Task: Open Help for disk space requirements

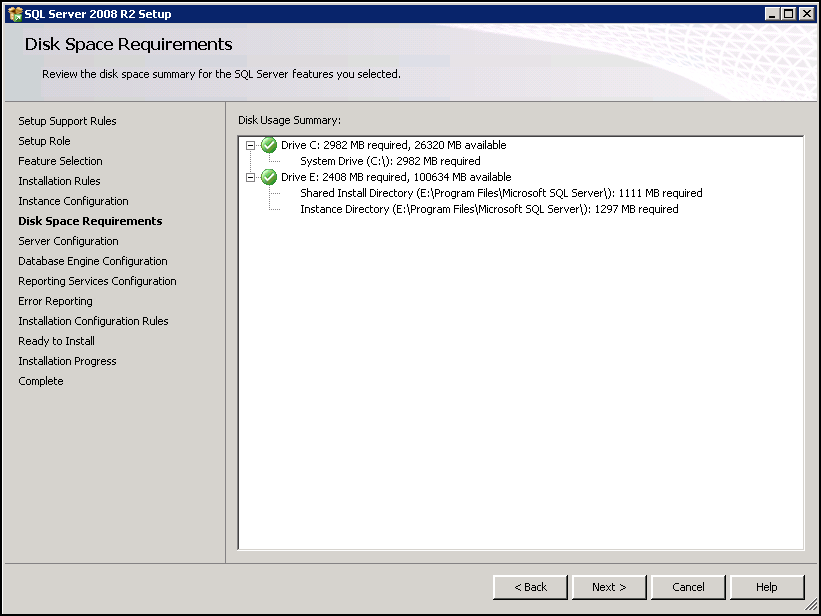Action: 766,587
